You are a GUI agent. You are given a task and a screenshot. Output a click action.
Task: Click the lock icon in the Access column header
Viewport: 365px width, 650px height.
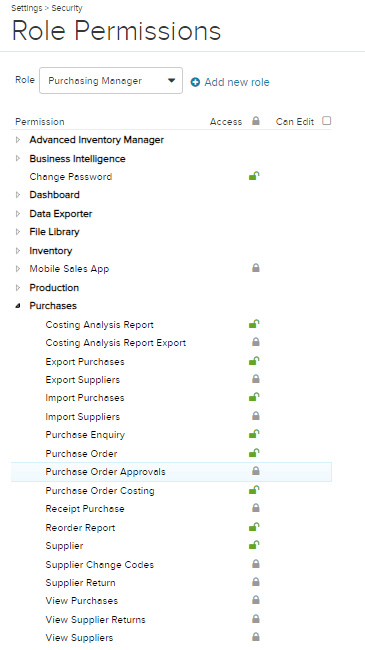(256, 121)
